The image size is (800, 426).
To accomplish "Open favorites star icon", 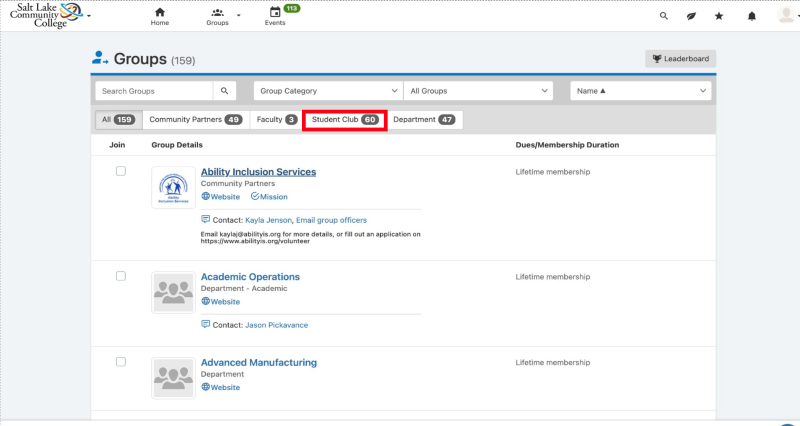I will [719, 16].
